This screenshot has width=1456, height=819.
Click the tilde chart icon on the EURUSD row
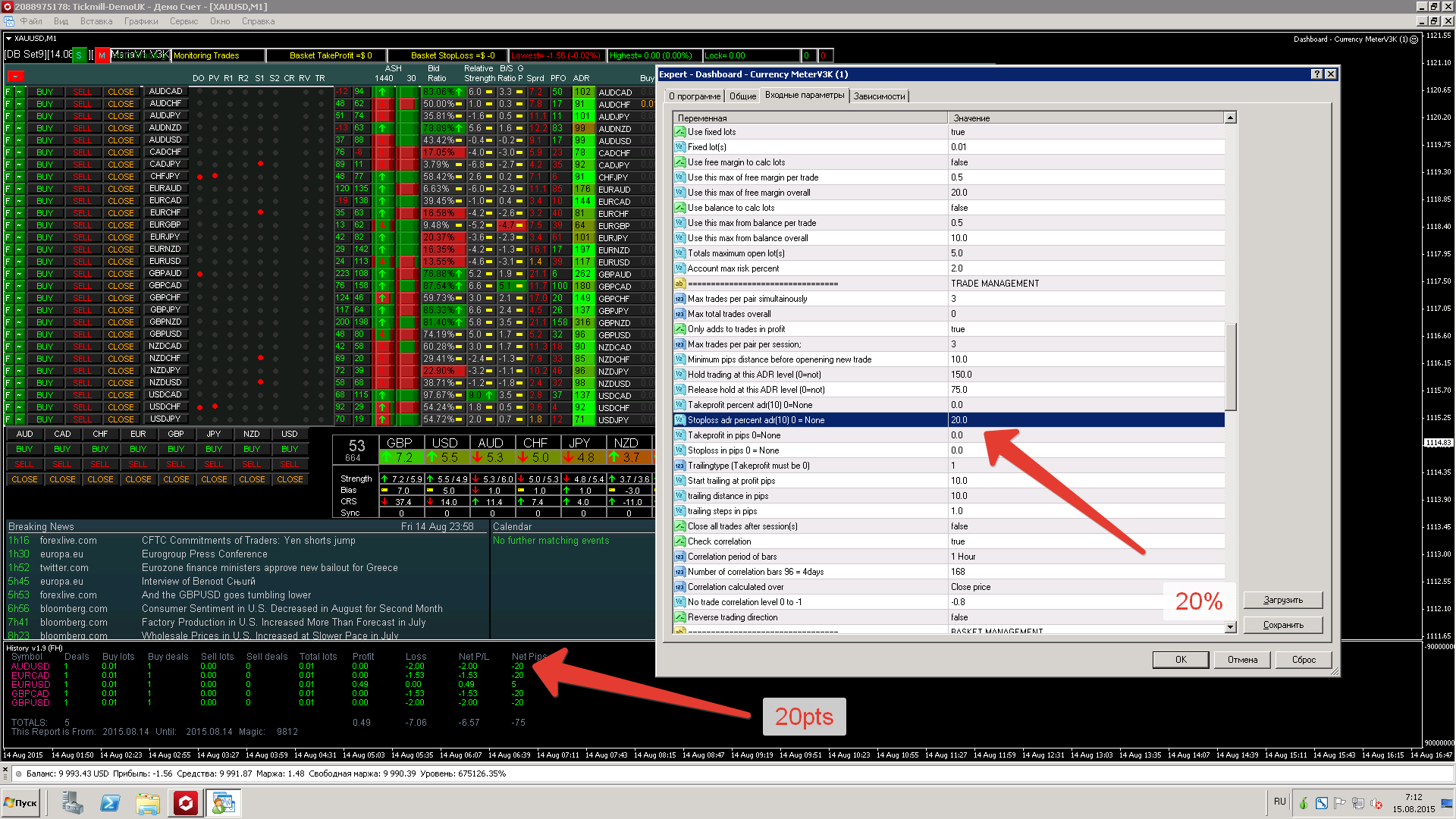(x=20, y=262)
